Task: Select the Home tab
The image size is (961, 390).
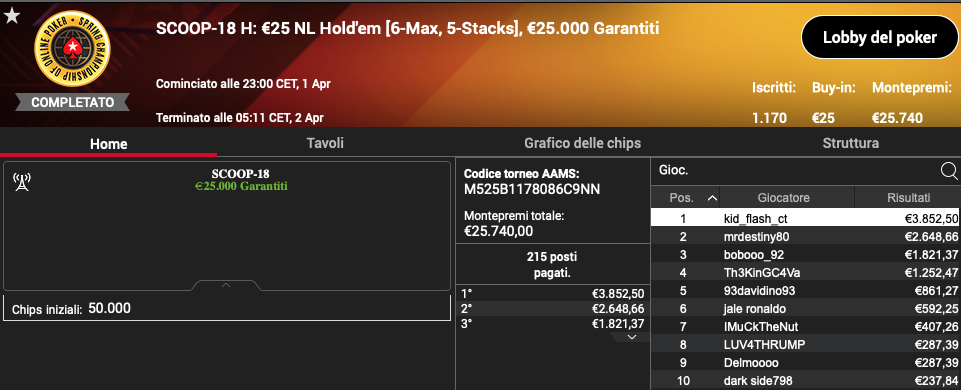Action: [x=108, y=144]
